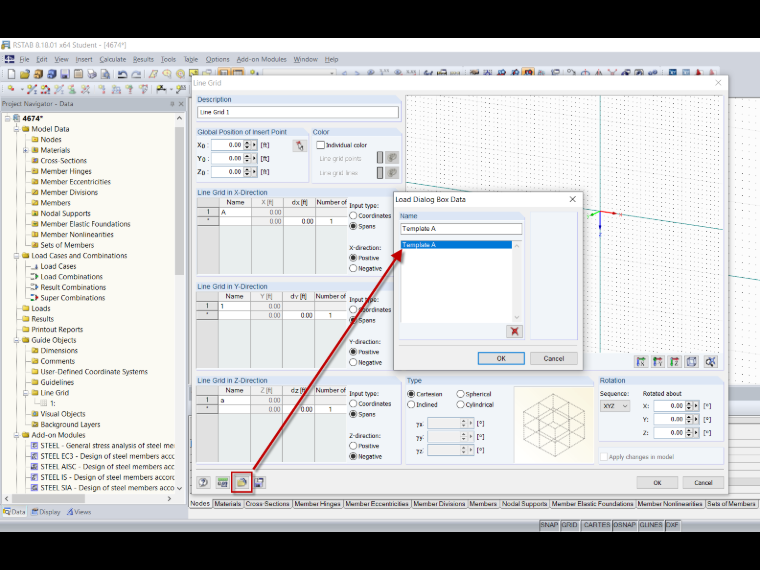
Task: Open the rotation Sequence XYZ dropdown
Action: (615, 406)
